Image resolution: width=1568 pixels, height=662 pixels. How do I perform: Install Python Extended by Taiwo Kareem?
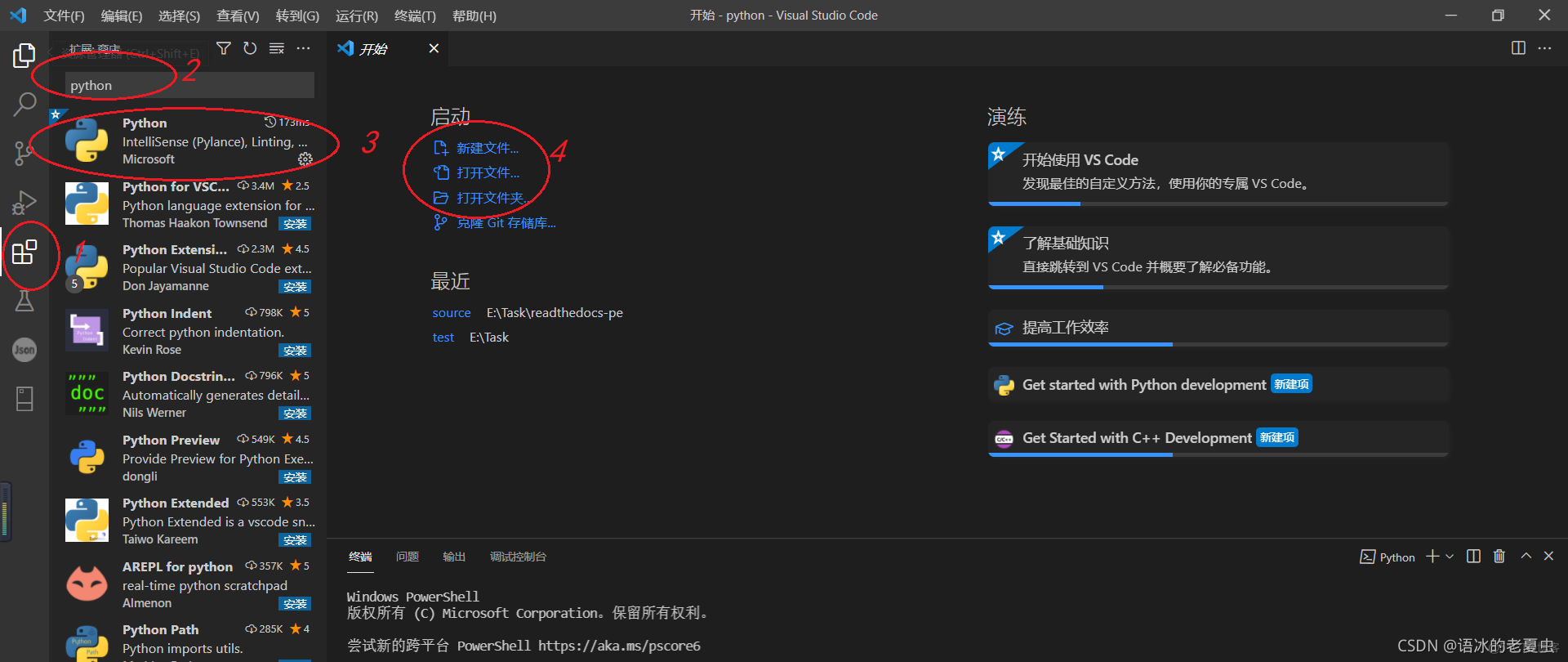pos(295,540)
